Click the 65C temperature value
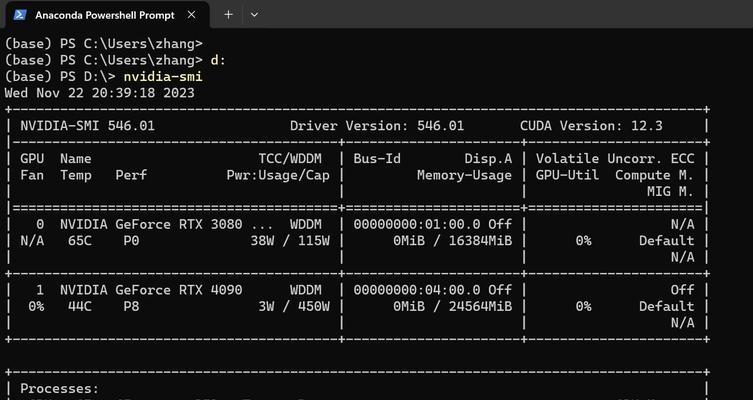 pyautogui.click(x=80, y=241)
